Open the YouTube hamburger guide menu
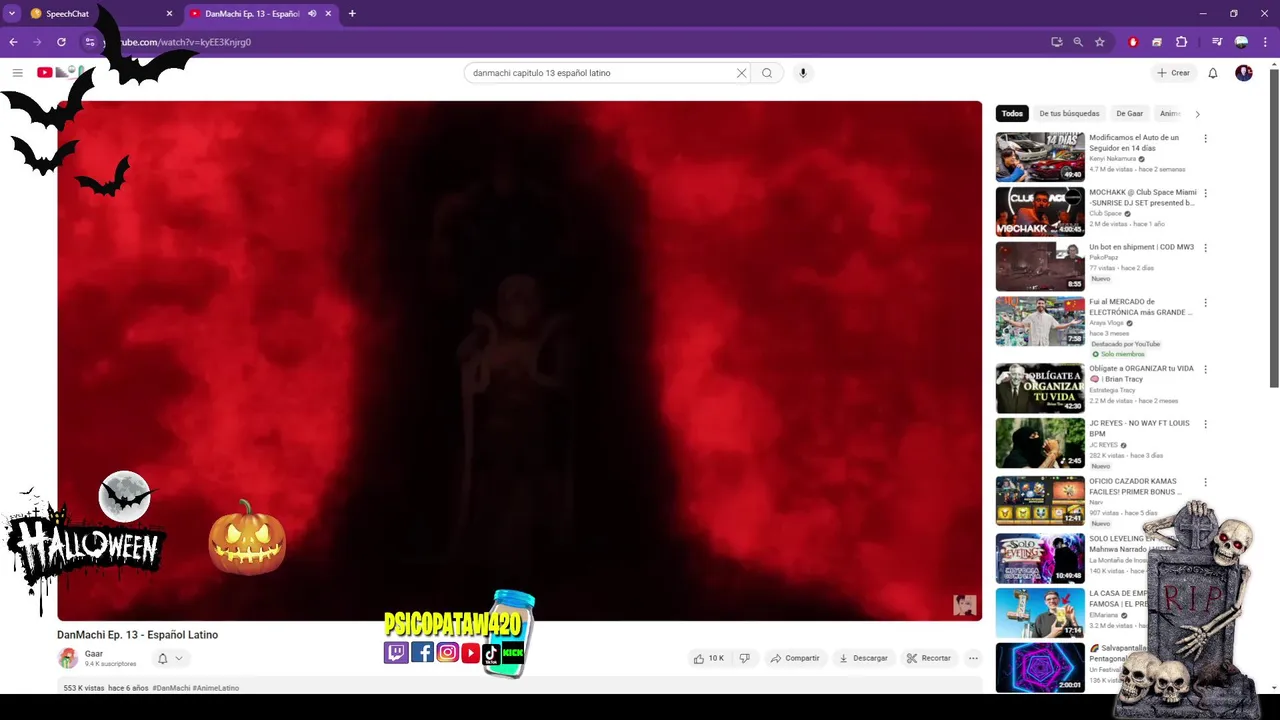The height and width of the screenshot is (720, 1280). [x=17, y=73]
